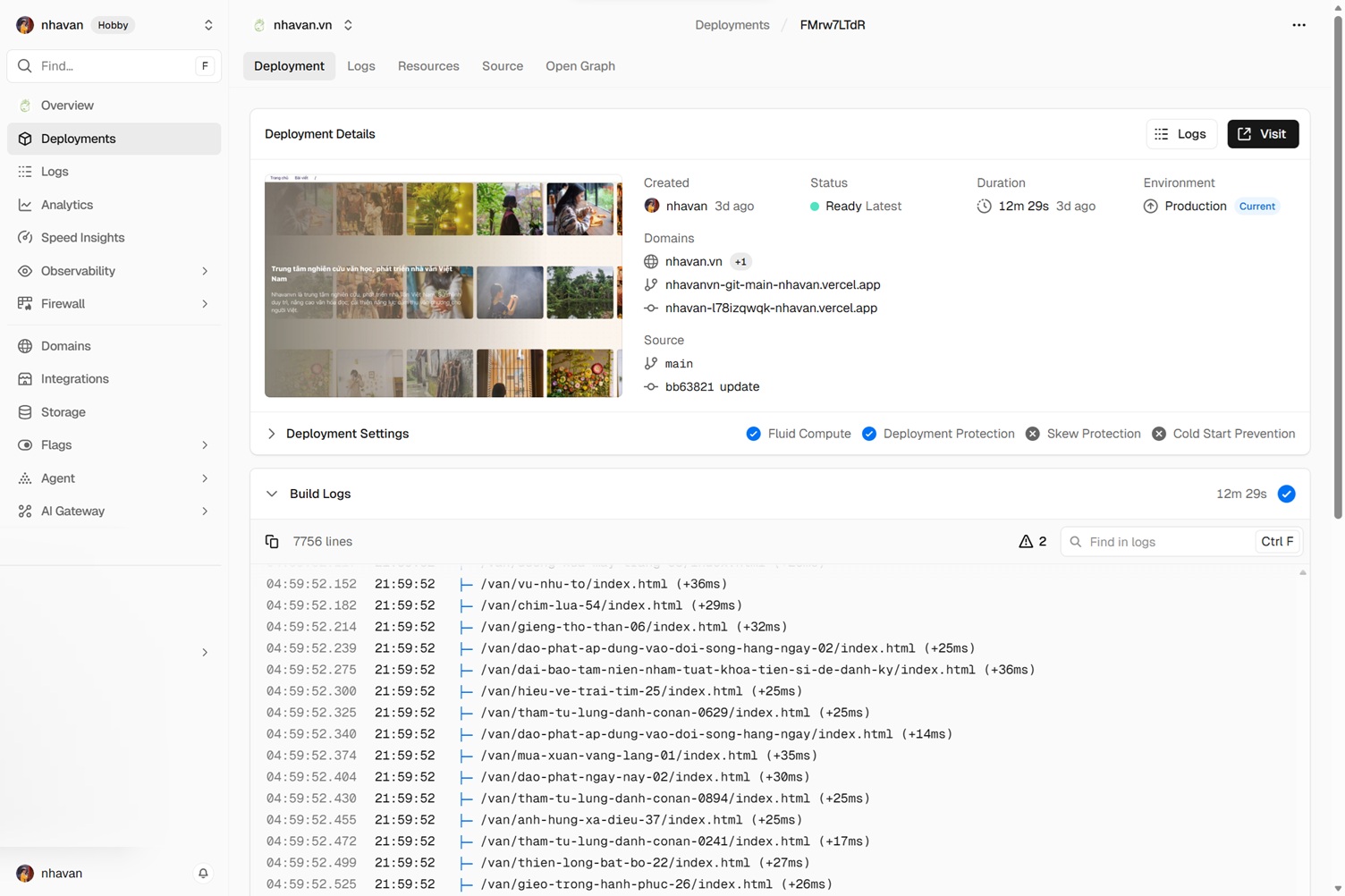Open Analytics from the sidebar
Viewport: 1345px width, 896px height.
(67, 205)
